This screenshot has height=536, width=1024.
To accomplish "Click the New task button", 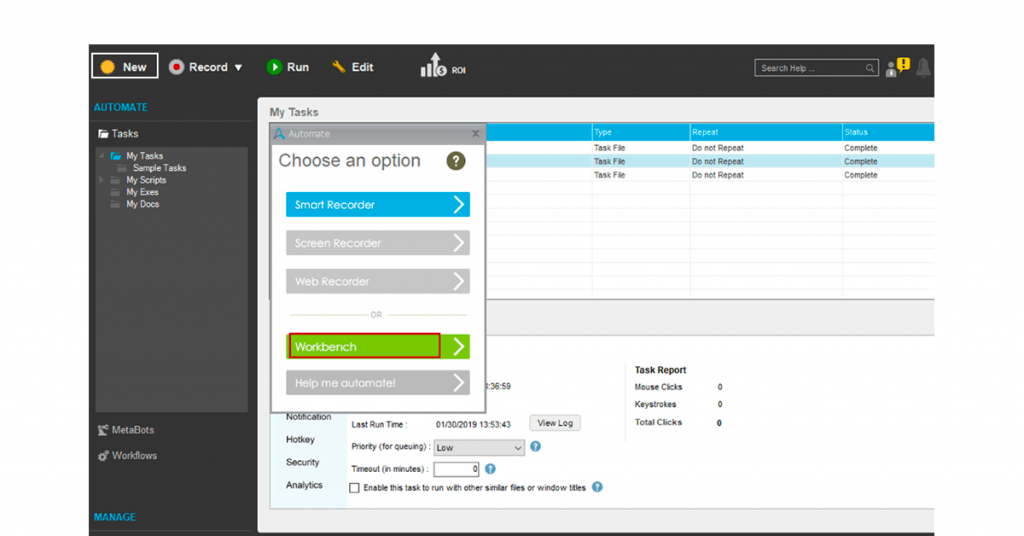I will 125,67.
